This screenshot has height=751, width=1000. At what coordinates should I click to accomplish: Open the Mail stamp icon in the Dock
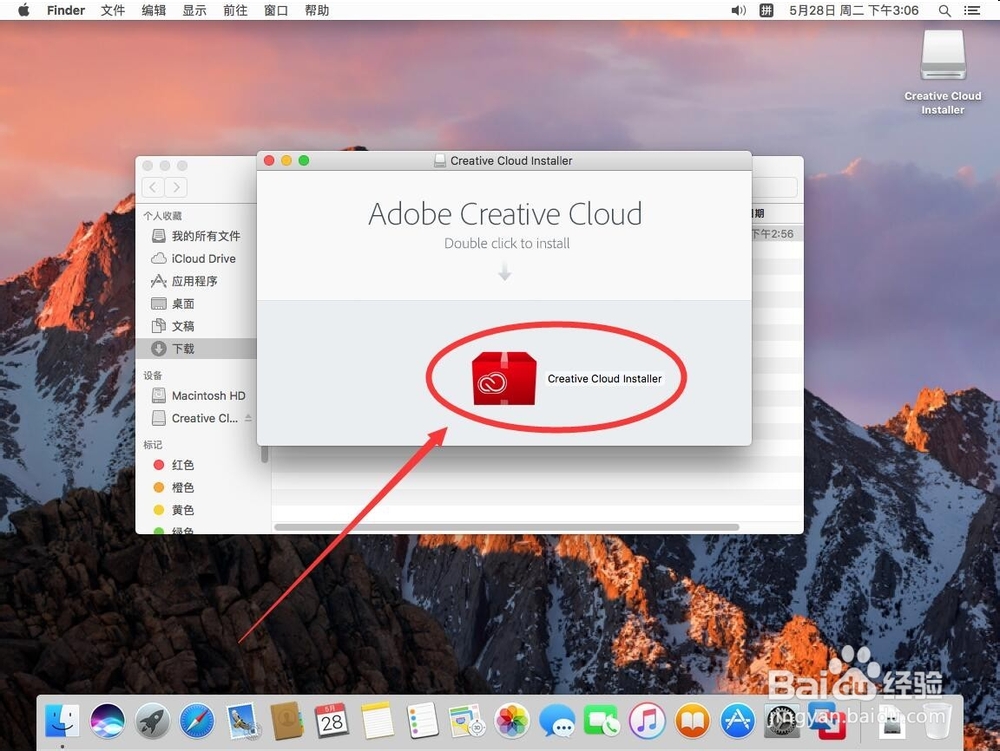coord(242,721)
